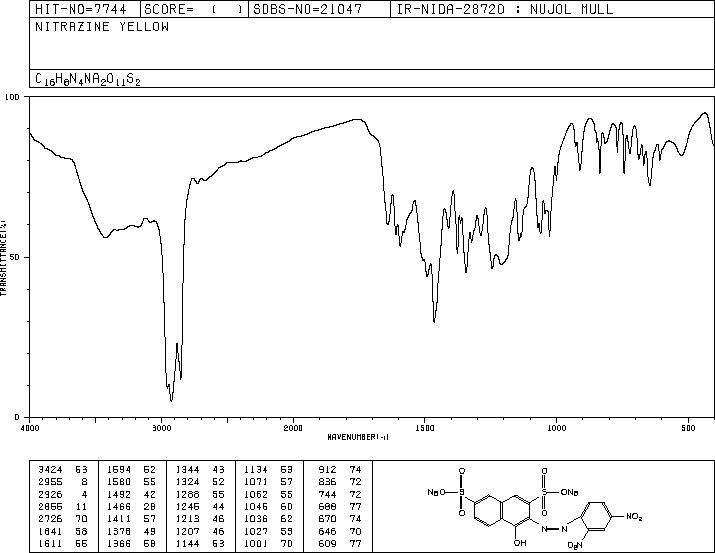Click the HIT-NO=7744 header cell

pyautogui.click(x=85, y=9)
